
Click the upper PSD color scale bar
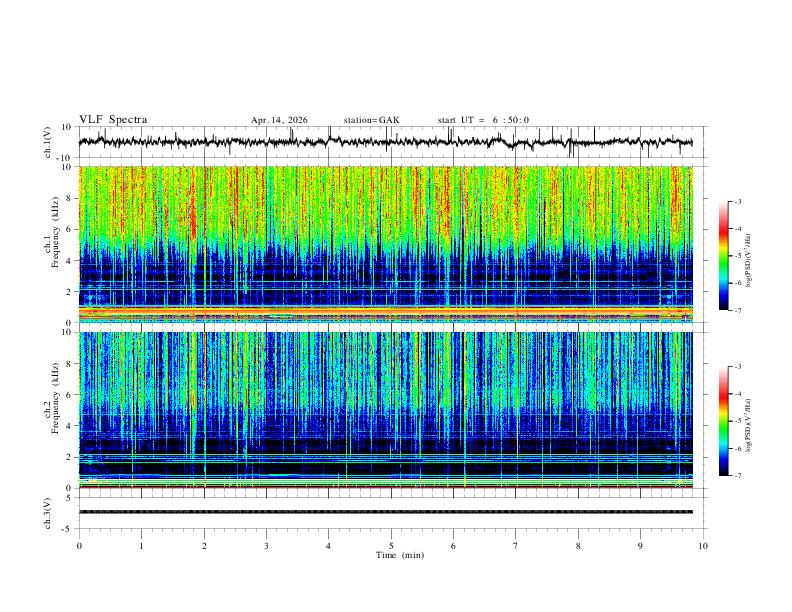click(x=724, y=256)
